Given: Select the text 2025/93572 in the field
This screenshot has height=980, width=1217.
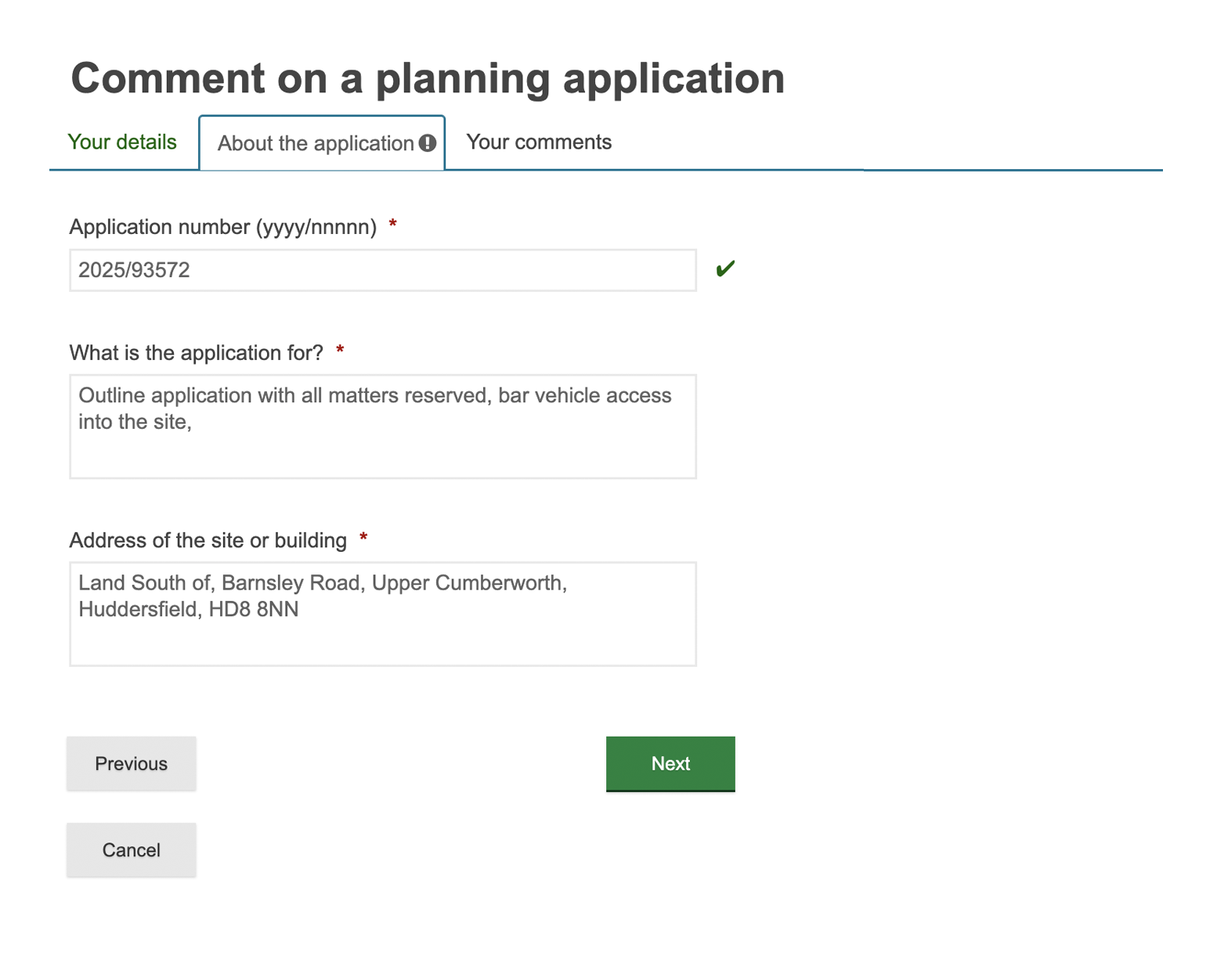Looking at the screenshot, I should 135,269.
